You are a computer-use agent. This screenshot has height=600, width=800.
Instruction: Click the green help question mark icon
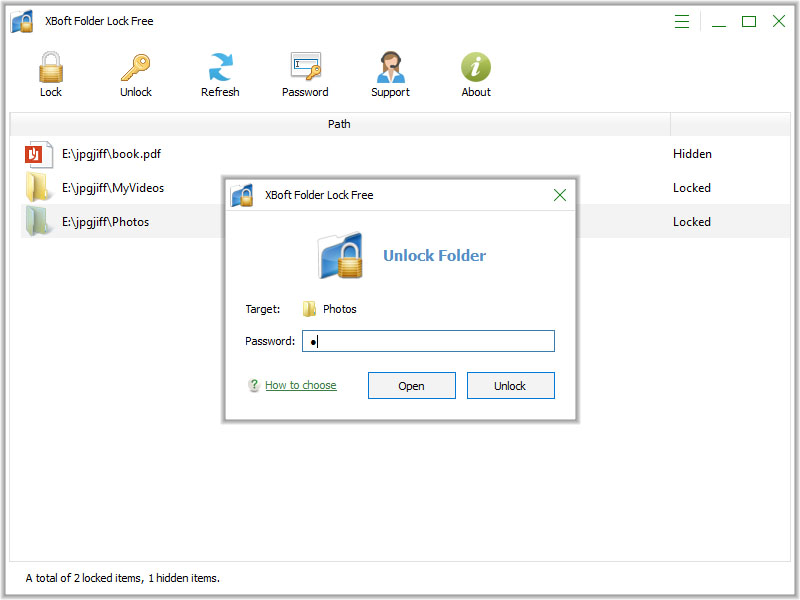(x=254, y=385)
